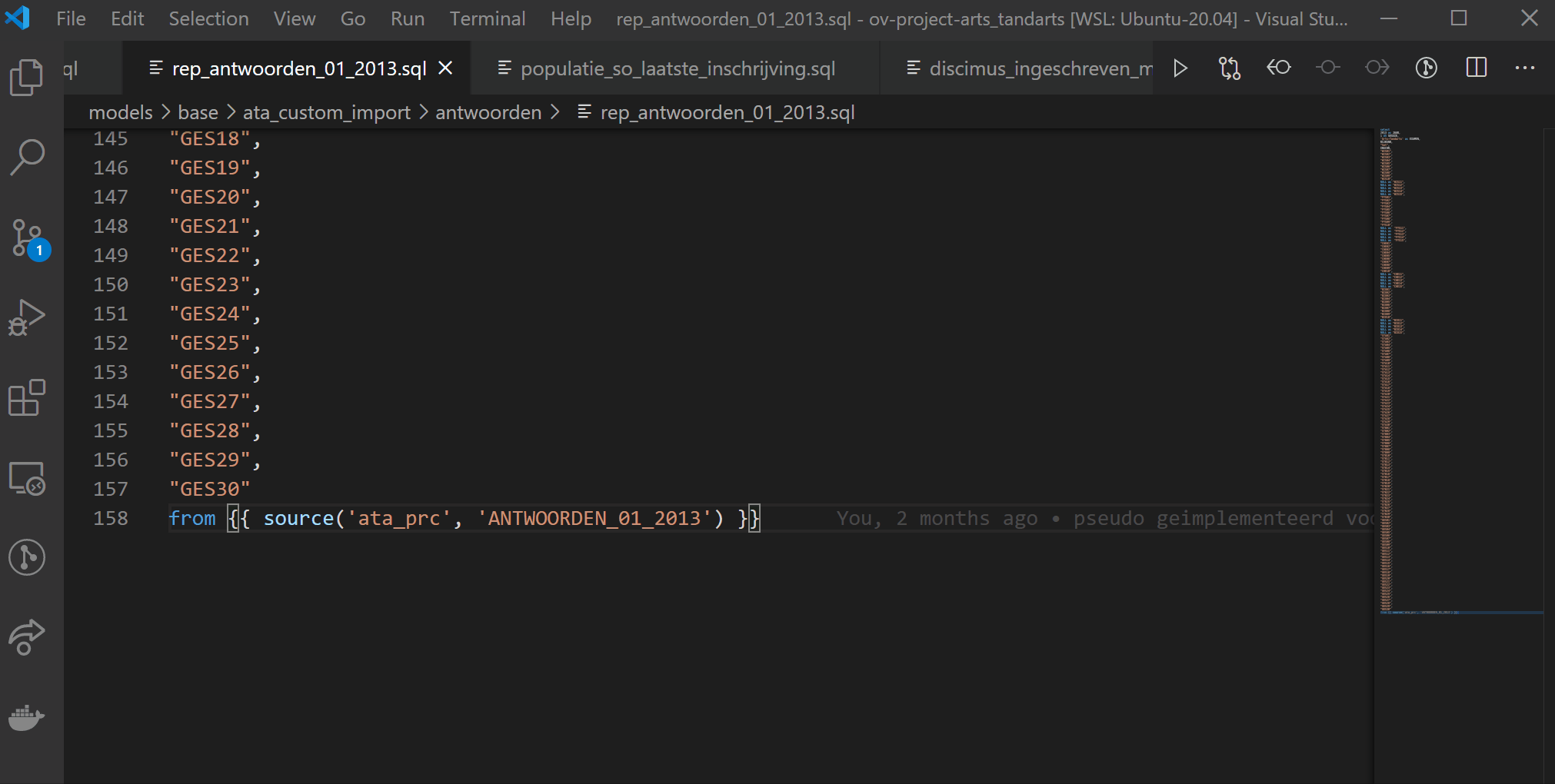Screen dimensions: 1555x784
Task: Run the current SQL file
Action: tap(1179, 68)
